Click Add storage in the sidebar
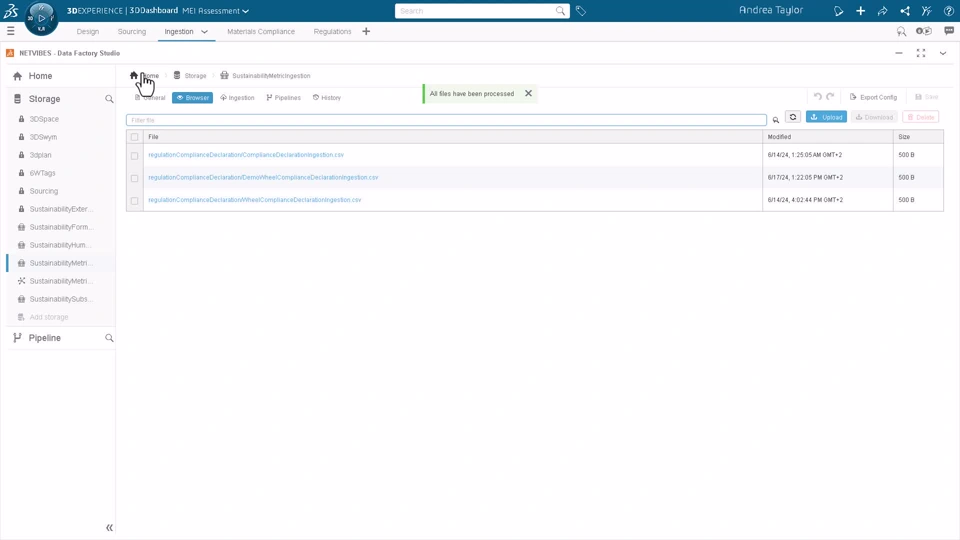 48,317
